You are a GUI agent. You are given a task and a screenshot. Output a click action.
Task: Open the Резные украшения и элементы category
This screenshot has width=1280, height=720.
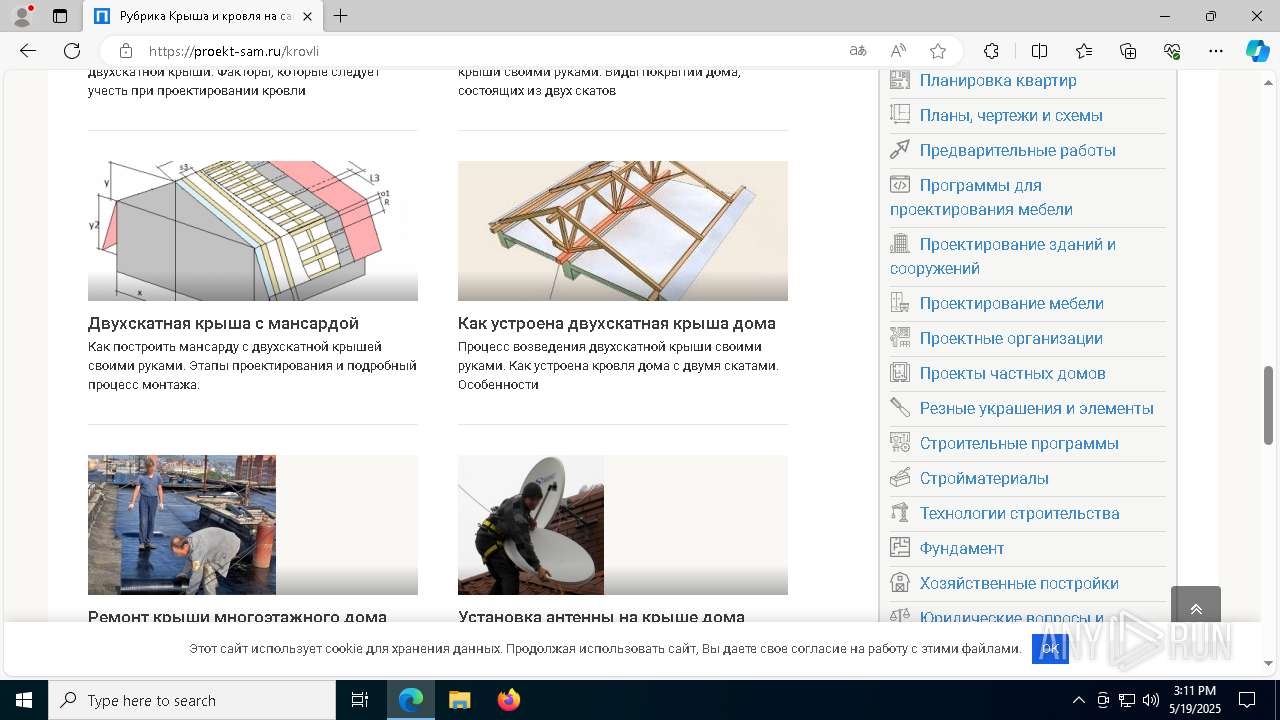pyautogui.click(x=1037, y=408)
